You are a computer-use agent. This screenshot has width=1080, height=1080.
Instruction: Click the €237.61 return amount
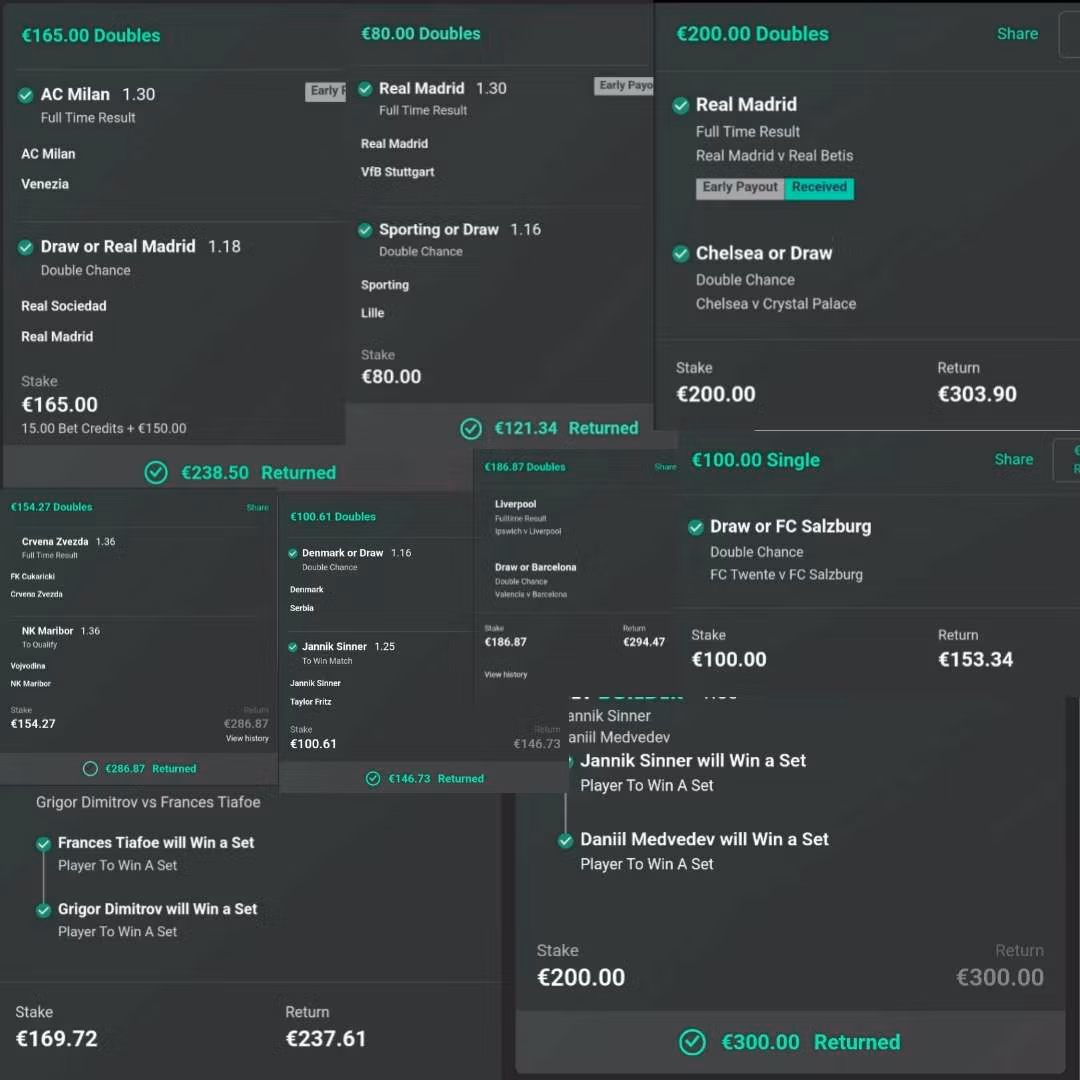[326, 1039]
